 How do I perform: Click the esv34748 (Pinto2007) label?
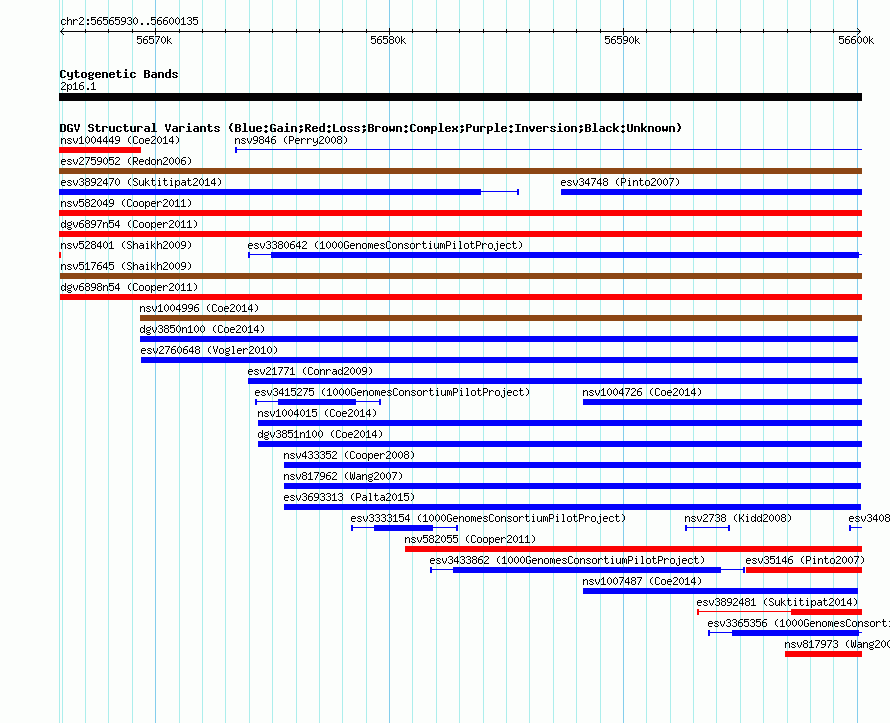click(620, 182)
